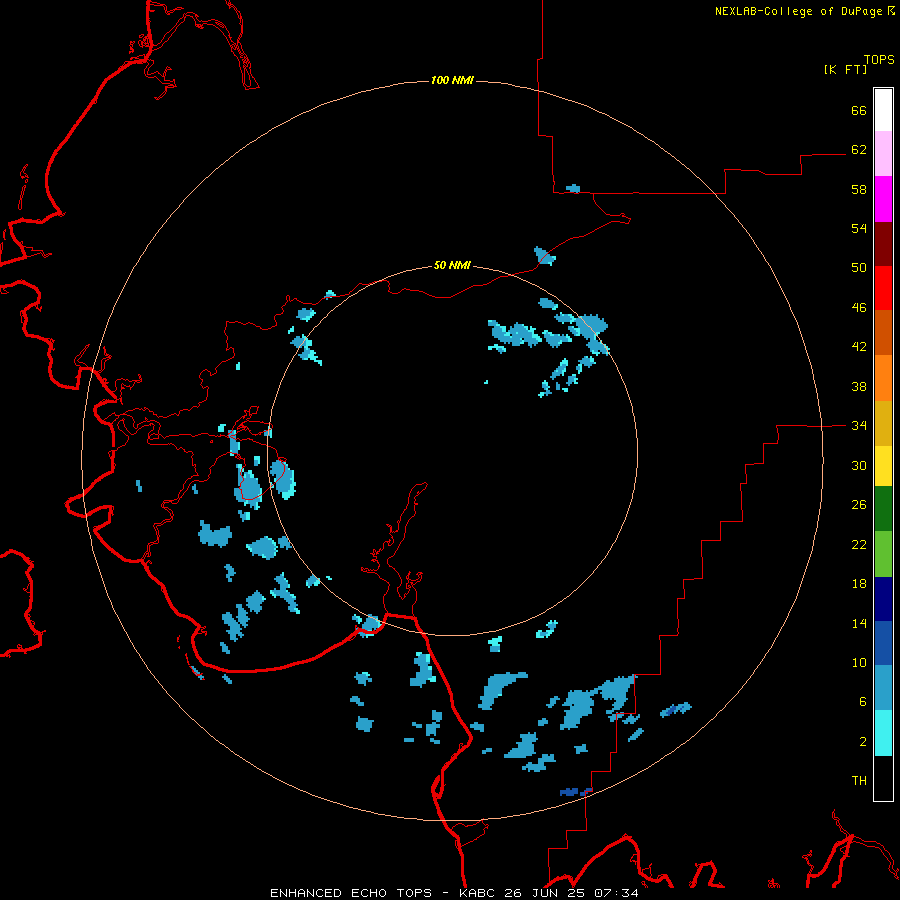900x900 pixels.
Task: Click the legend value 14
Action: coord(859,623)
